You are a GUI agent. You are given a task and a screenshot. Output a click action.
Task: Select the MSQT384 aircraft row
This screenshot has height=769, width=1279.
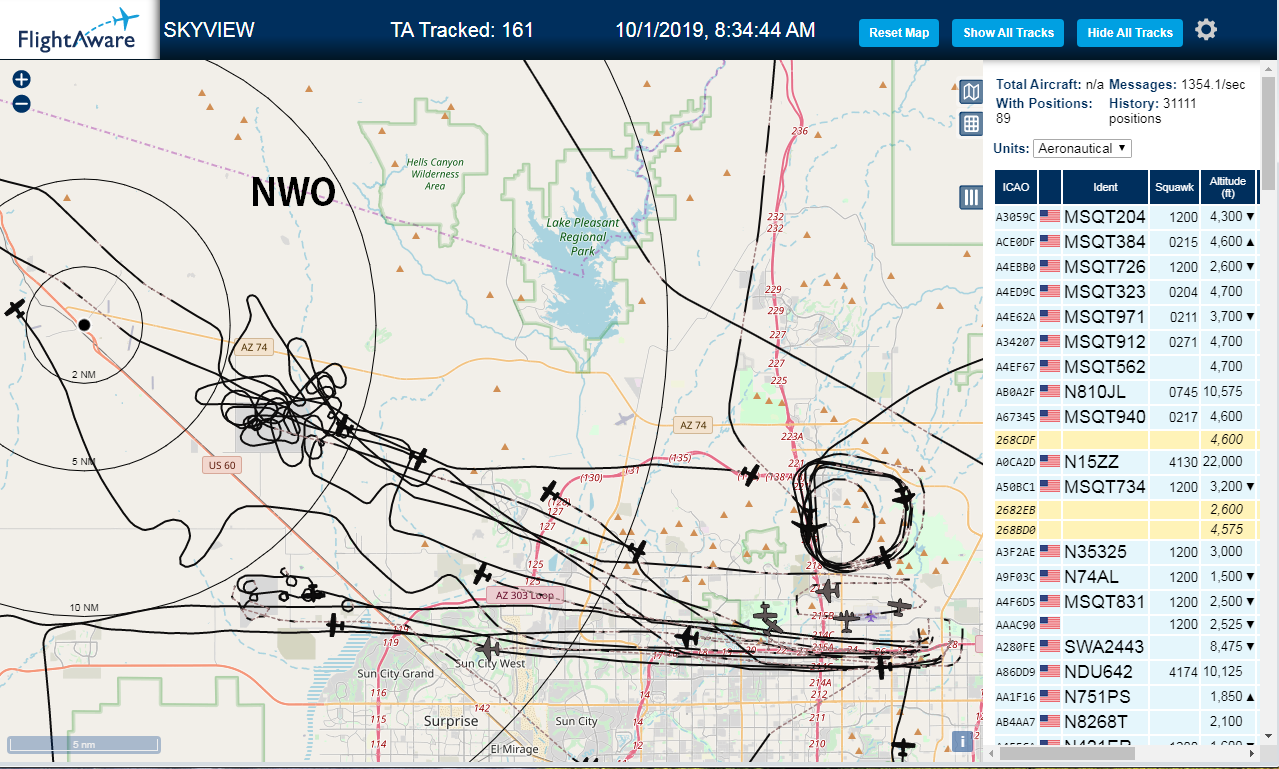1125,241
